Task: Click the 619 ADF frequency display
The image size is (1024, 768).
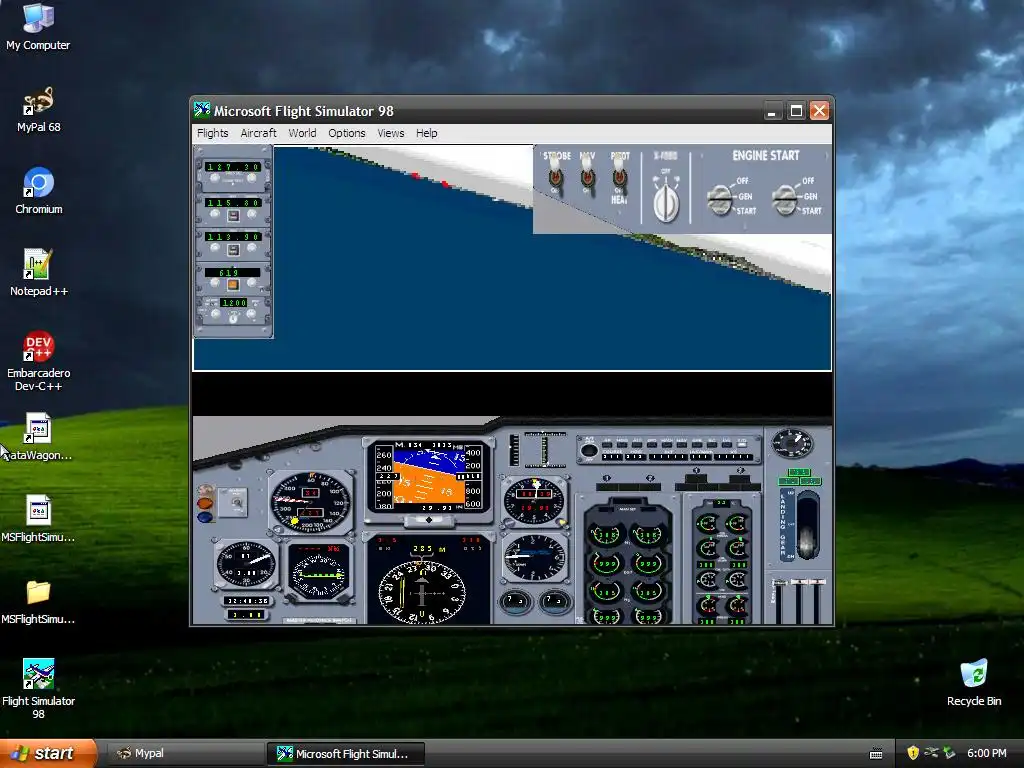Action: (x=232, y=272)
